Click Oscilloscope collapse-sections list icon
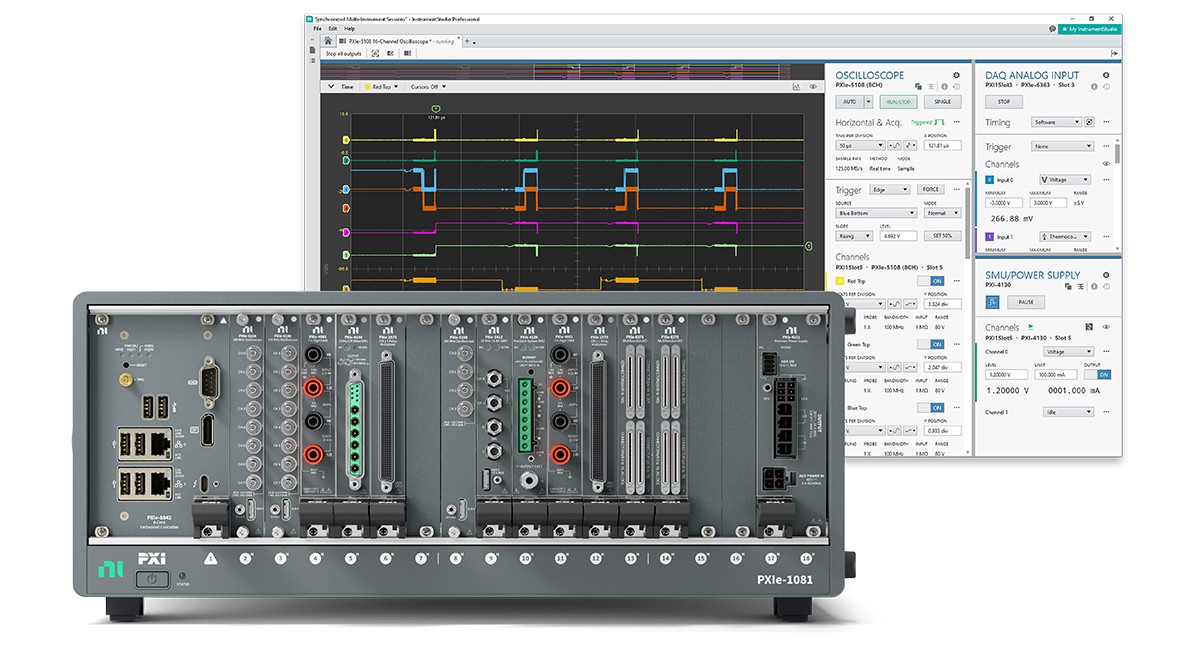 click(x=931, y=87)
